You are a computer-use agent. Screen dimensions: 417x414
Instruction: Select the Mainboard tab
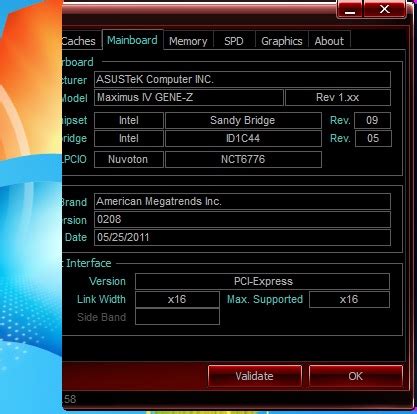(x=132, y=40)
